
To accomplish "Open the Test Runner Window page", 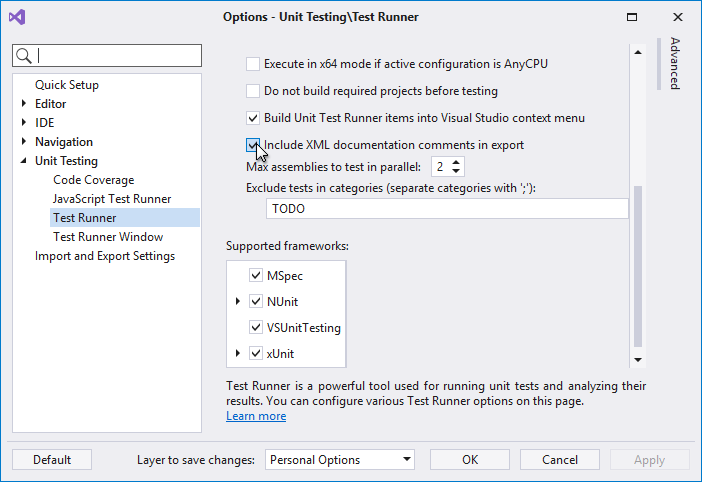I will [x=107, y=237].
